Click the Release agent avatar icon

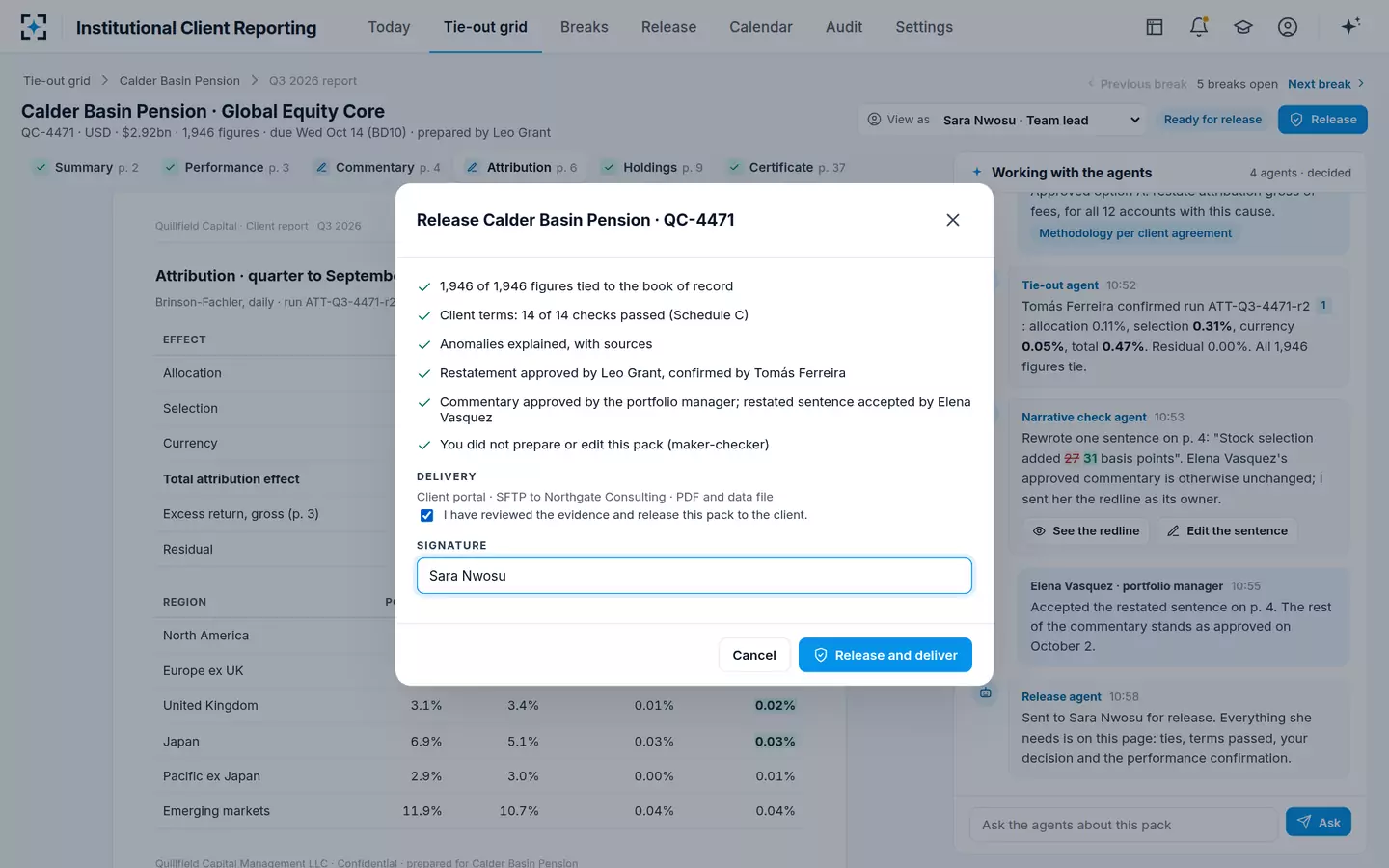[x=985, y=693]
